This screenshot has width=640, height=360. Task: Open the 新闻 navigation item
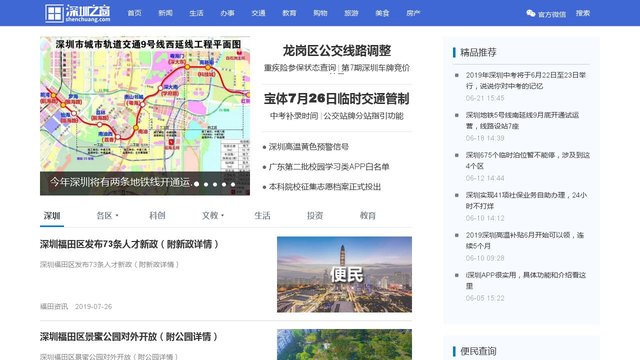pyautogui.click(x=165, y=13)
